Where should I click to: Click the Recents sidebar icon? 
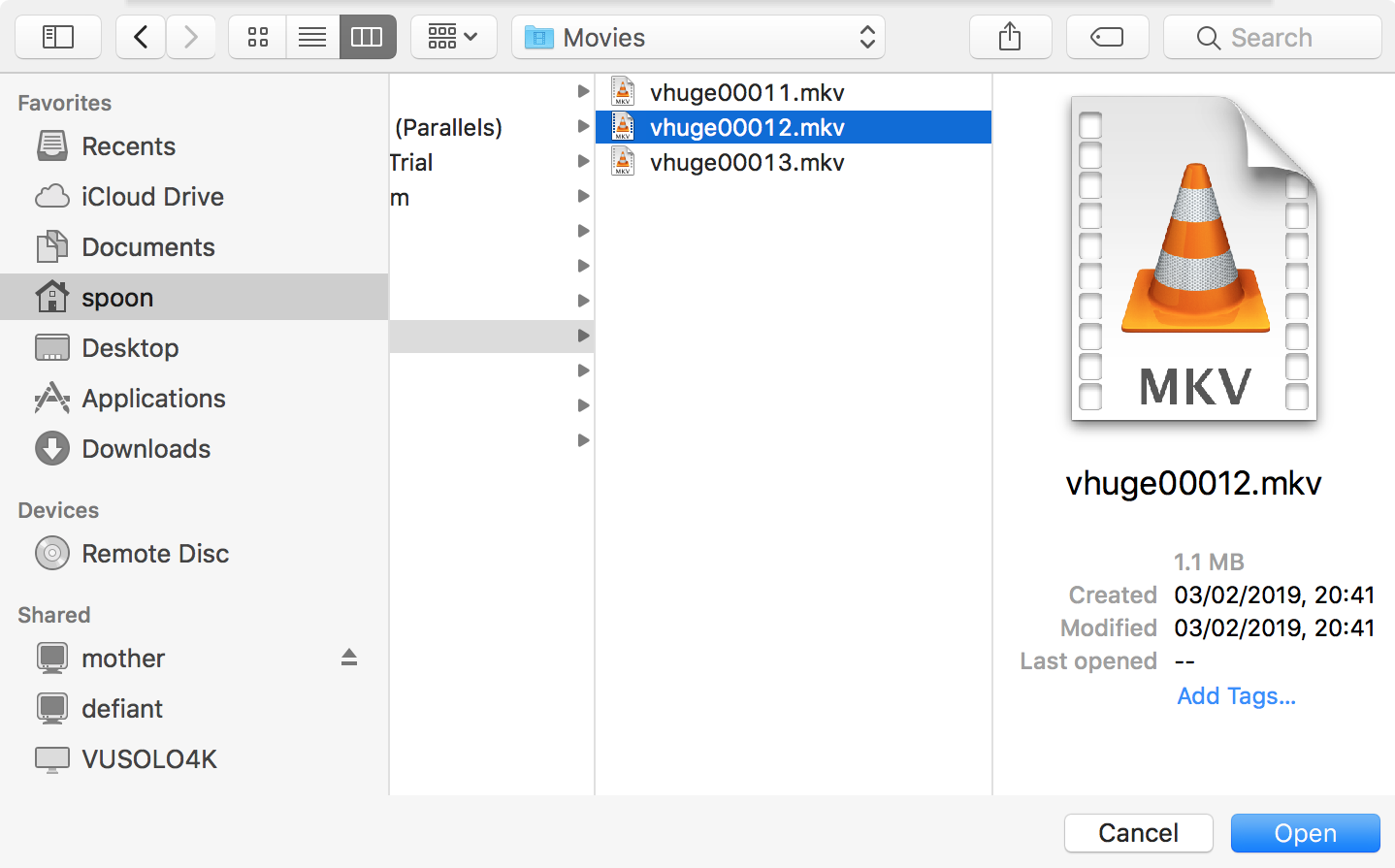point(52,146)
